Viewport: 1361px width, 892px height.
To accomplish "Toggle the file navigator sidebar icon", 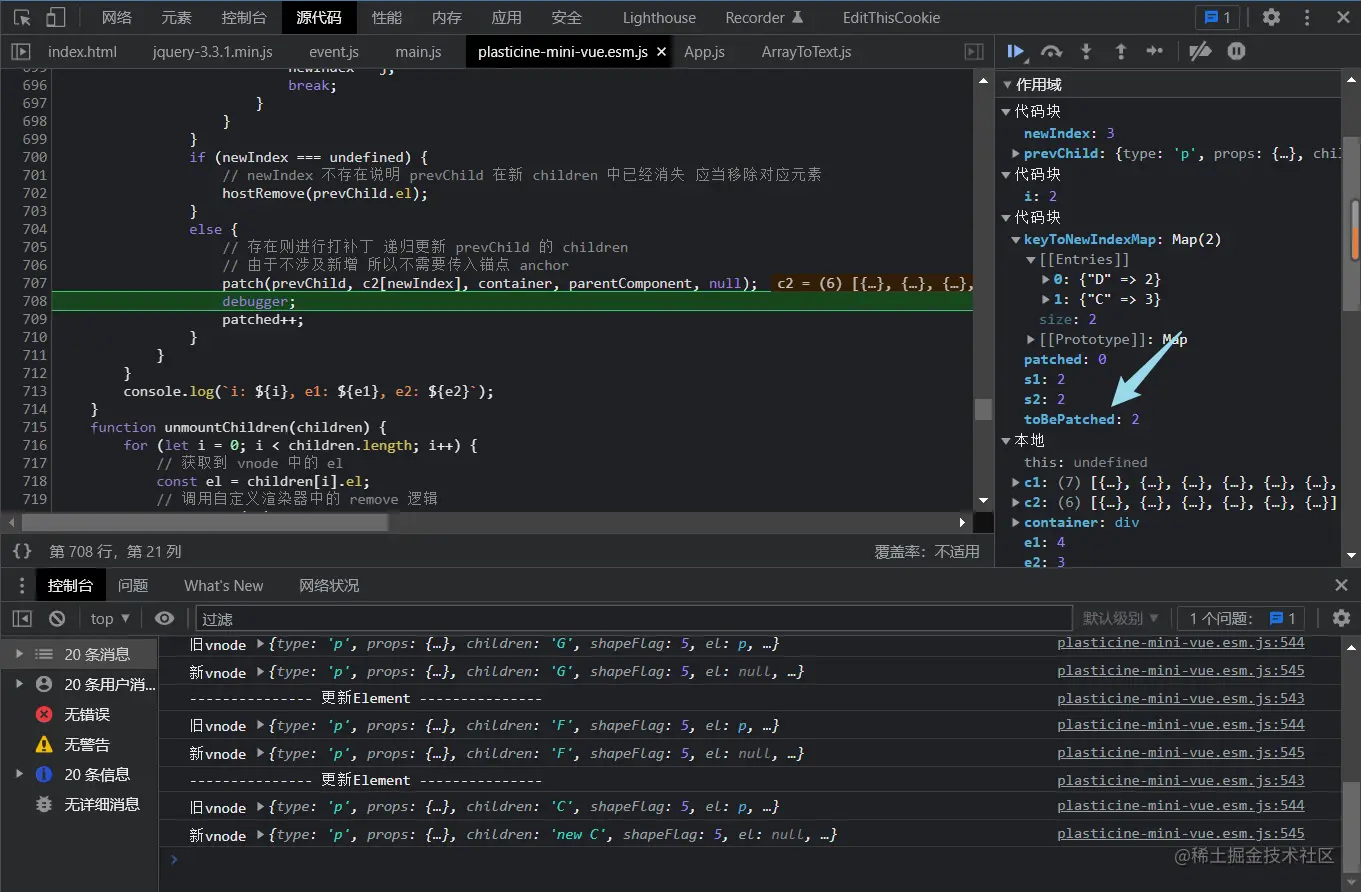I will coord(21,52).
